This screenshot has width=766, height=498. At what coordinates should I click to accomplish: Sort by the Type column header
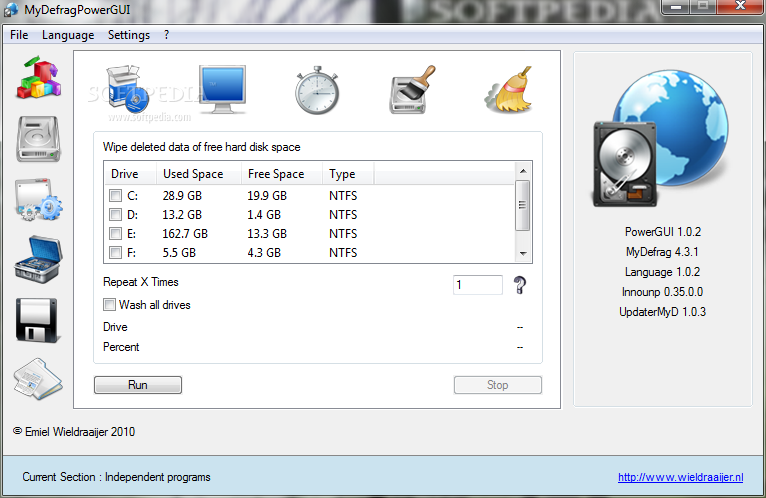click(x=348, y=173)
